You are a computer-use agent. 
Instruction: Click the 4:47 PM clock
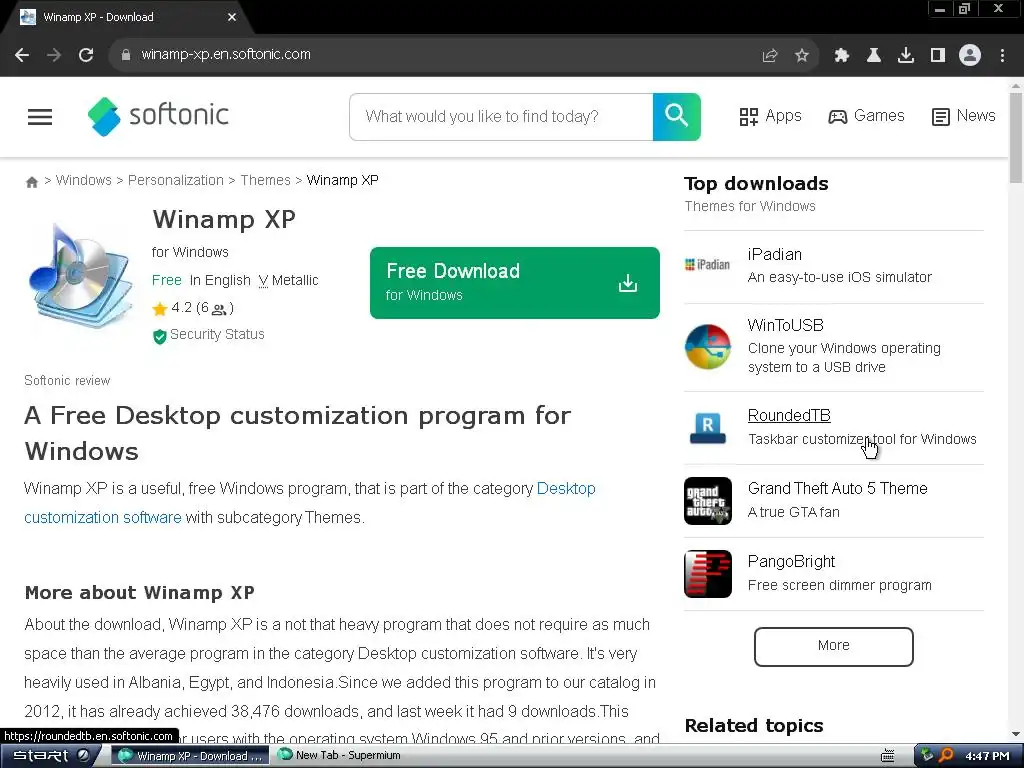[x=987, y=756]
